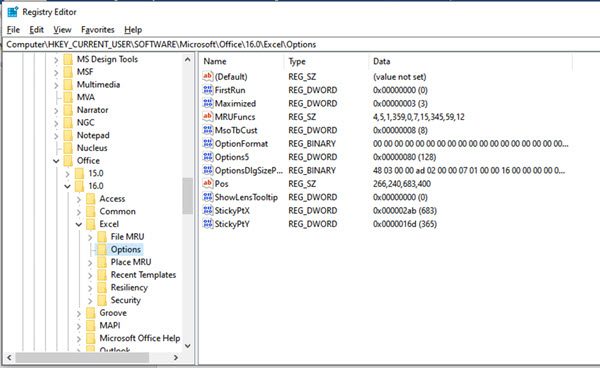Click the tree pane vertical scrollbar thumb
Viewport: 600px width, 368px height.
tap(188, 196)
